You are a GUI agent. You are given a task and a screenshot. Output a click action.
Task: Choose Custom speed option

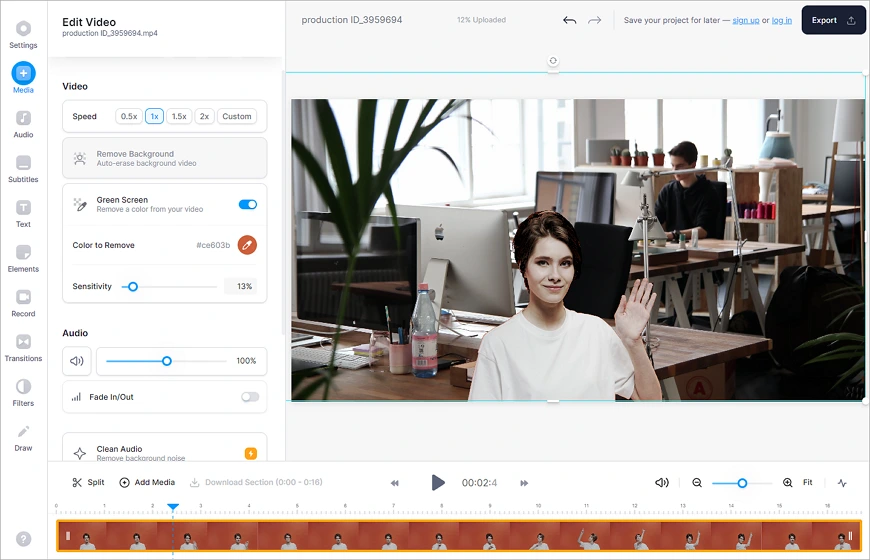[237, 116]
